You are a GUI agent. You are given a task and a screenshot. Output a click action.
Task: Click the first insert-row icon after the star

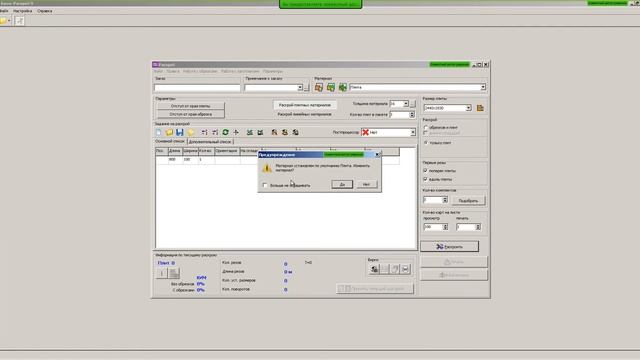(204, 132)
